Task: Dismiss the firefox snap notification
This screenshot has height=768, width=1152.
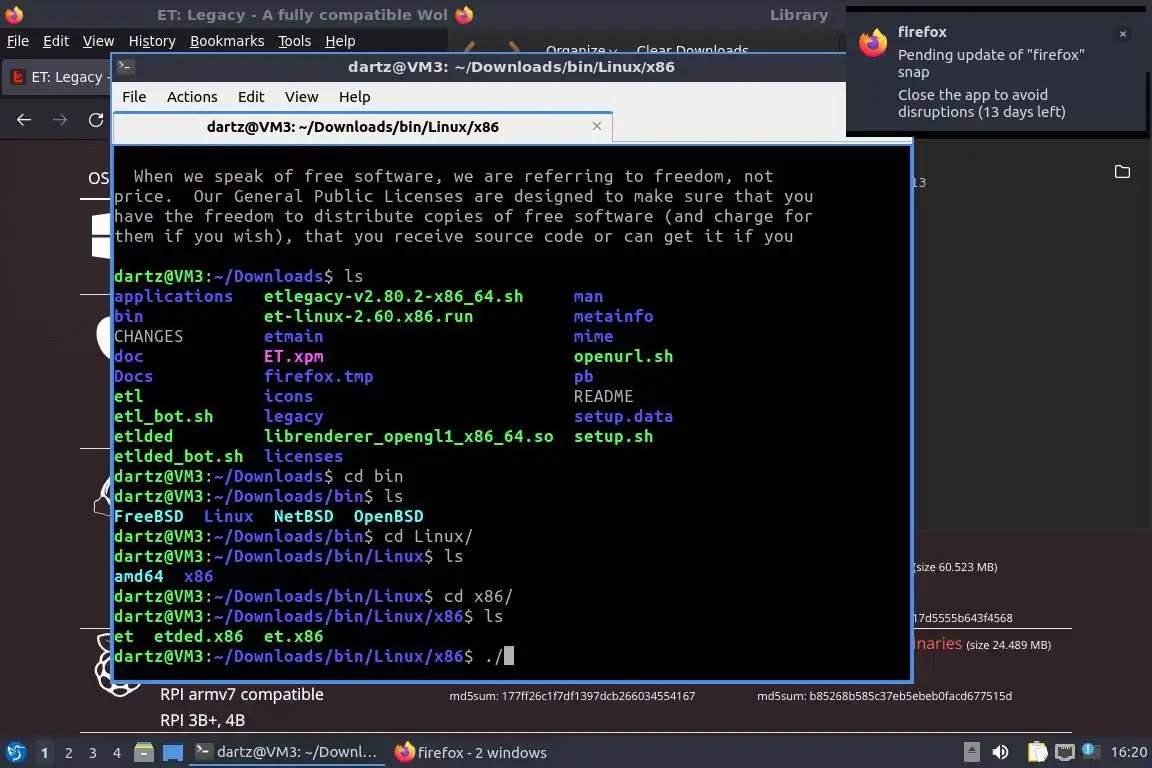Action: (1123, 34)
